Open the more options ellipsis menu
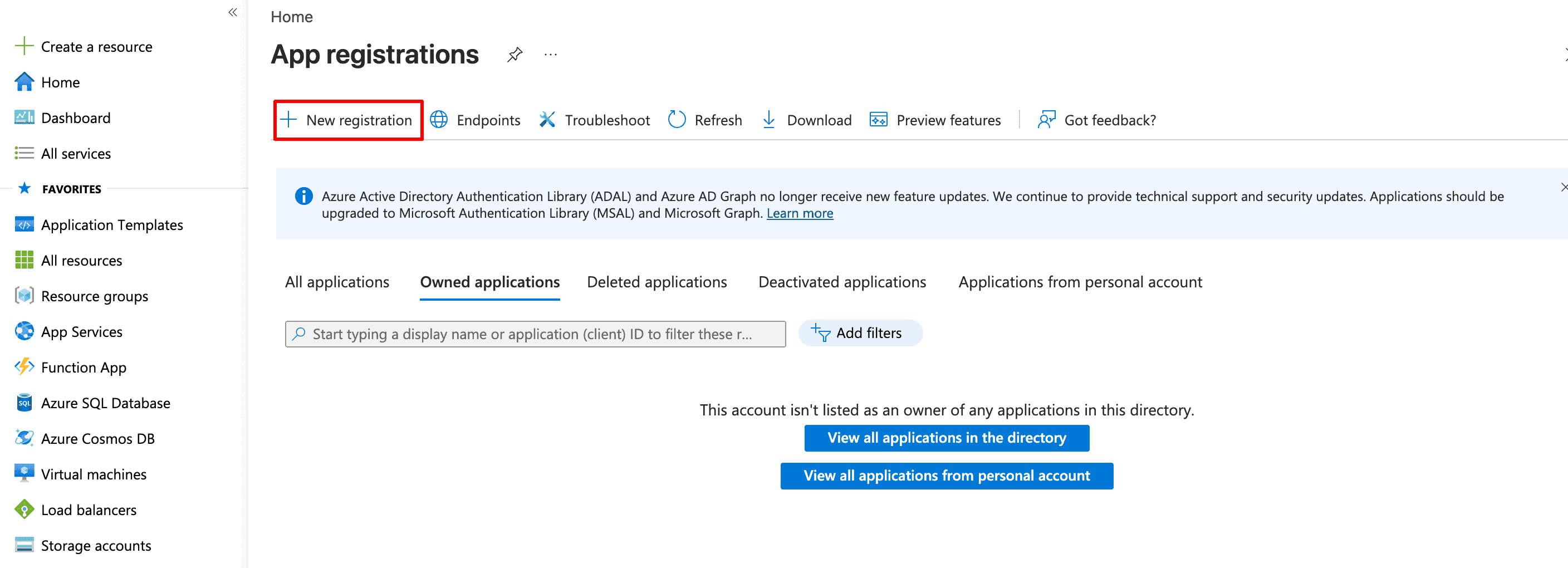This screenshot has height=568, width=1568. click(x=550, y=55)
